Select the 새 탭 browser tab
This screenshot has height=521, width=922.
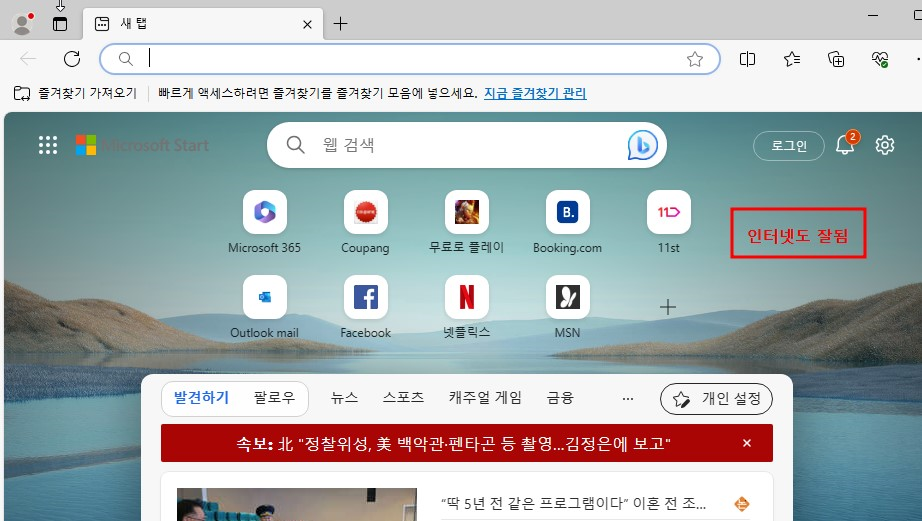point(203,24)
